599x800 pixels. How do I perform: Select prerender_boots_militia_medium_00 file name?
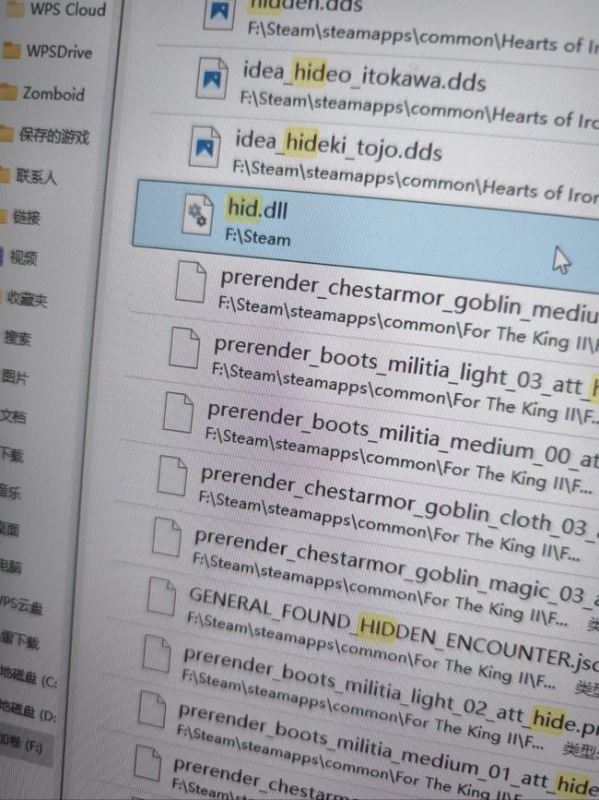pos(403,434)
